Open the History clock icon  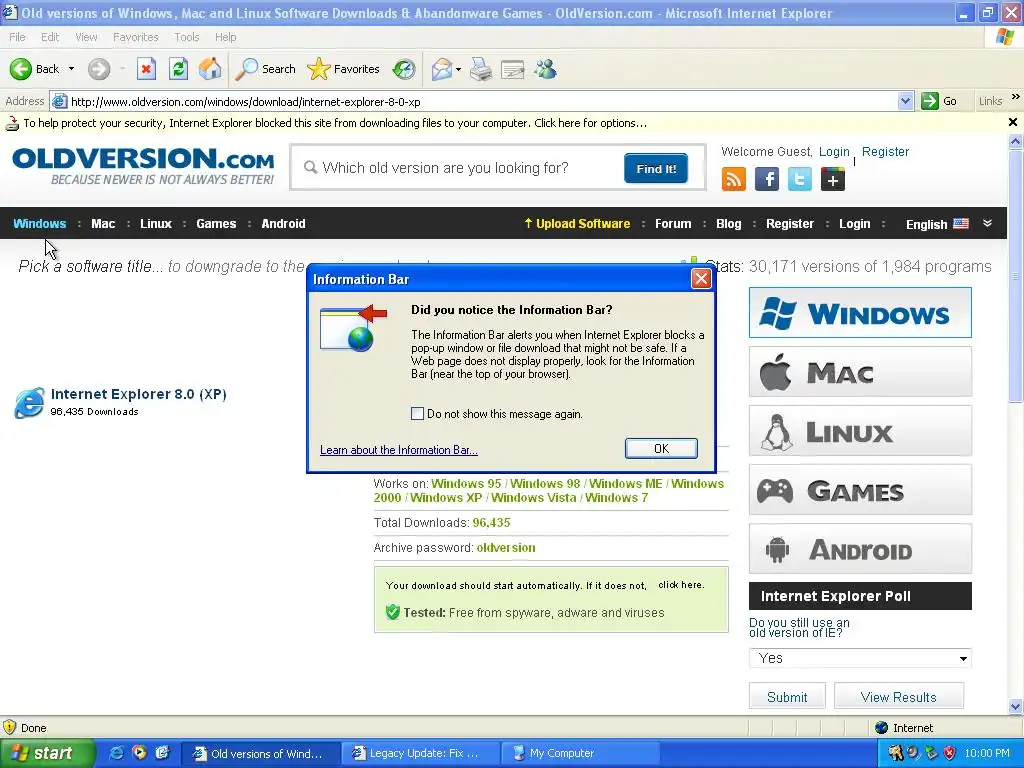pos(404,69)
